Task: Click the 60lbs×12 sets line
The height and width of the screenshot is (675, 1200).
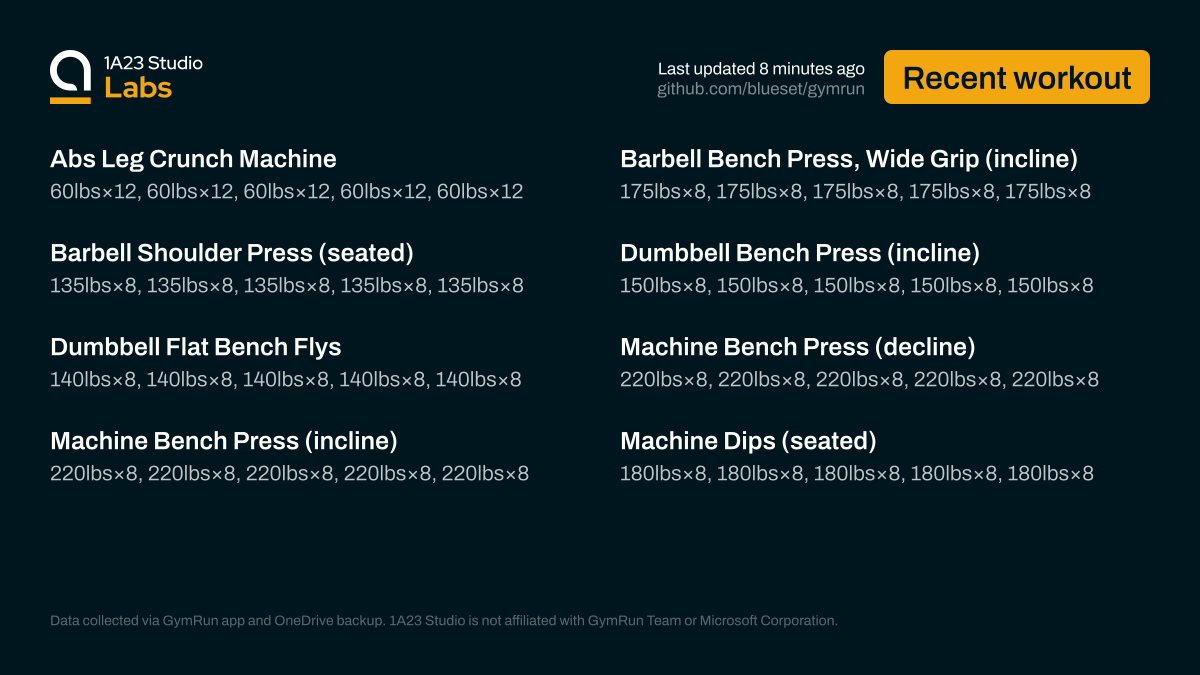Action: click(286, 191)
